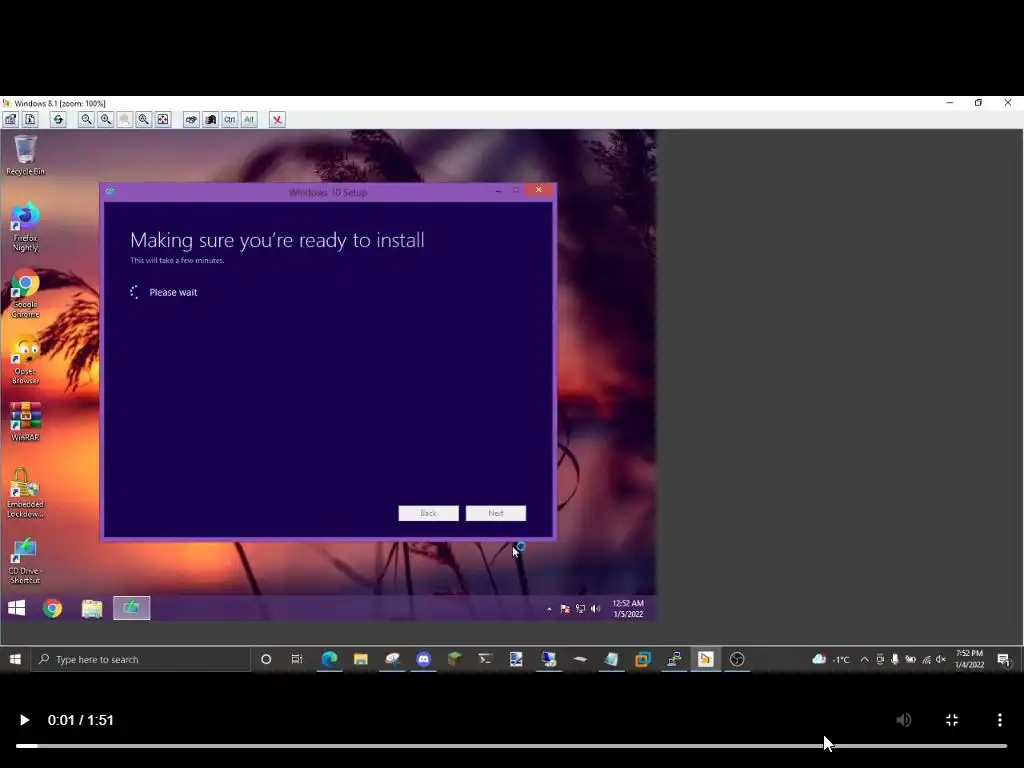The height and width of the screenshot is (768, 1024).
Task: Click the auto-zoom magnifier icon
Action: [x=144, y=120]
